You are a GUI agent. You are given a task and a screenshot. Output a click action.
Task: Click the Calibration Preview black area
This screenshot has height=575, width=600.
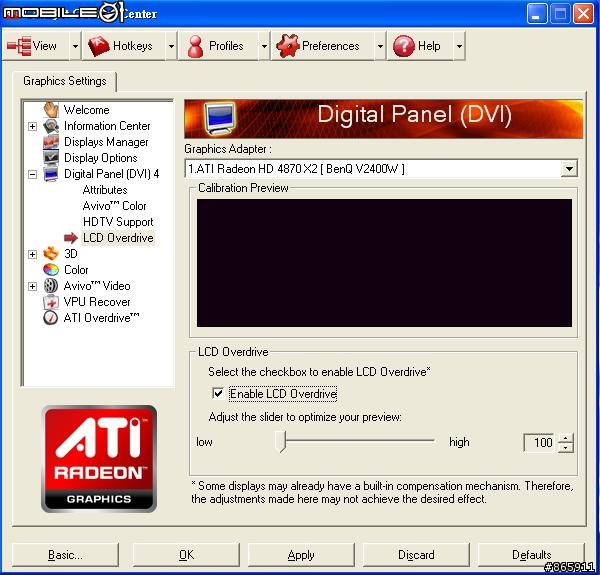tap(384, 263)
